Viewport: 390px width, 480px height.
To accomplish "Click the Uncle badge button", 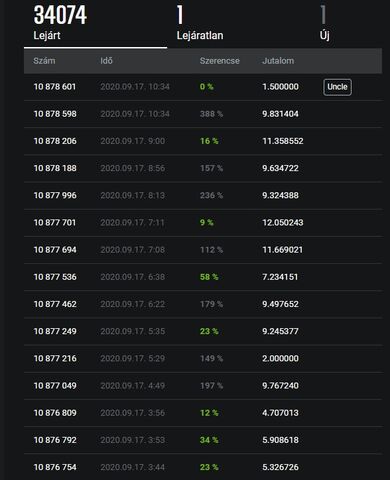I will (337, 87).
